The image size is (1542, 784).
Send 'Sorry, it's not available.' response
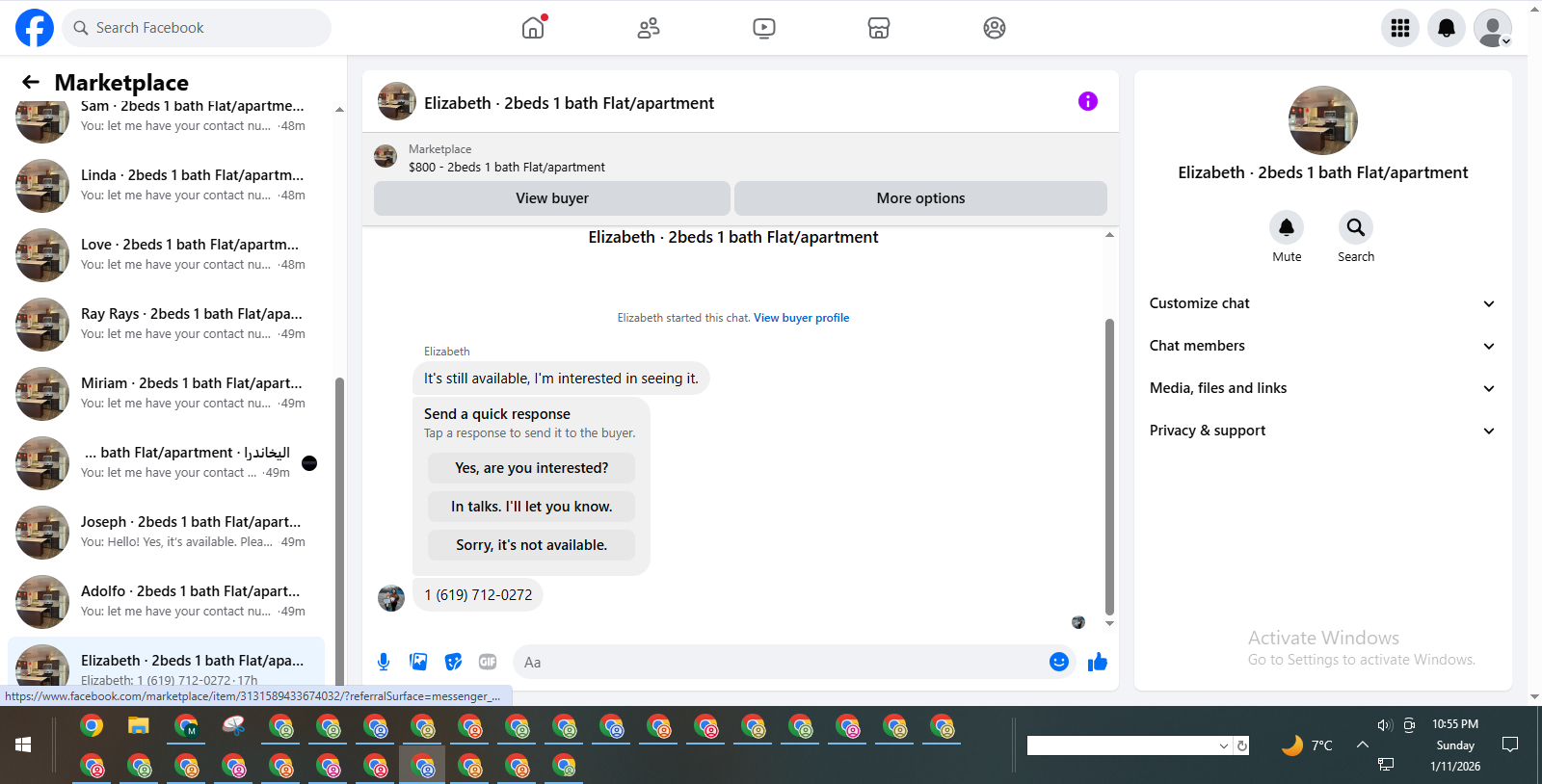(x=532, y=545)
